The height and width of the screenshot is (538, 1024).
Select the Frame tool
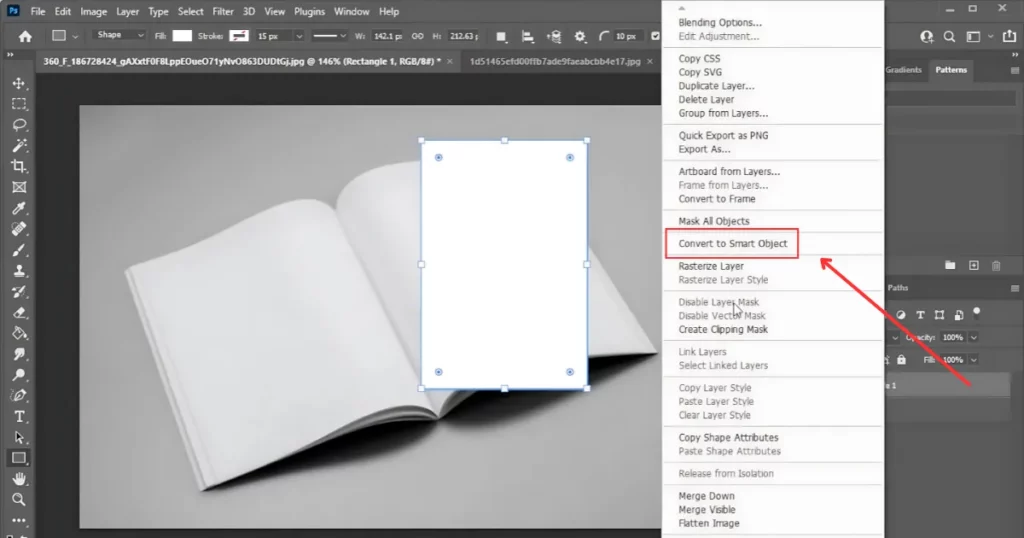[19, 187]
